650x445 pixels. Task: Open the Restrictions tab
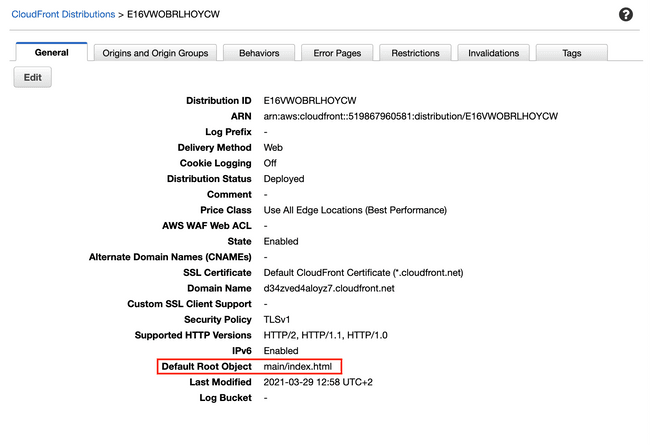415,53
